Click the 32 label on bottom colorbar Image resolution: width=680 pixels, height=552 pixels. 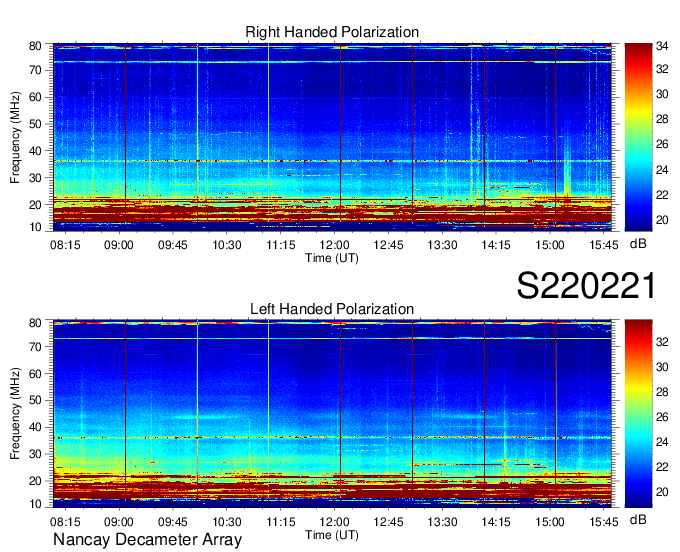662,342
